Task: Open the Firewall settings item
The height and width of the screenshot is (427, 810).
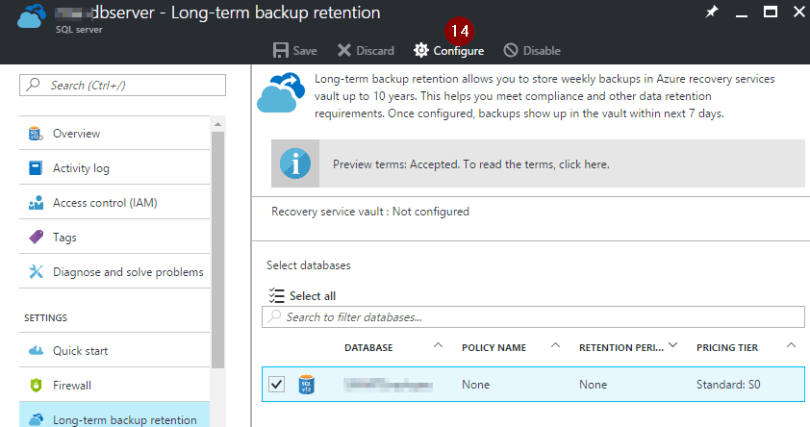Action: 115,385
